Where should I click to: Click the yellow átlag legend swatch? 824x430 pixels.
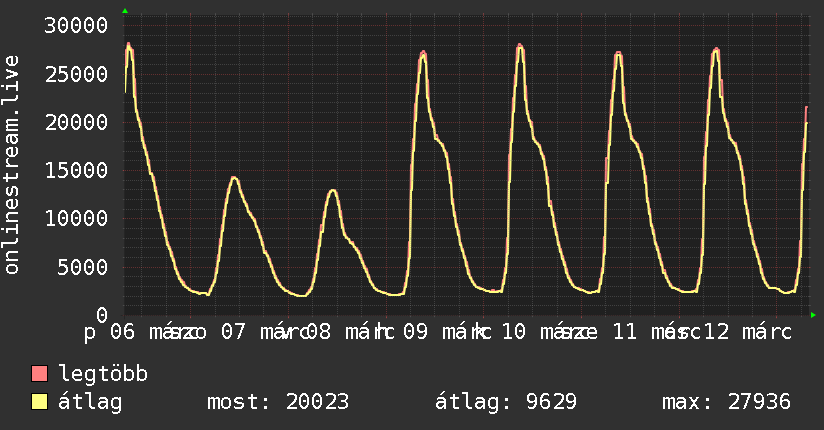coord(39,402)
